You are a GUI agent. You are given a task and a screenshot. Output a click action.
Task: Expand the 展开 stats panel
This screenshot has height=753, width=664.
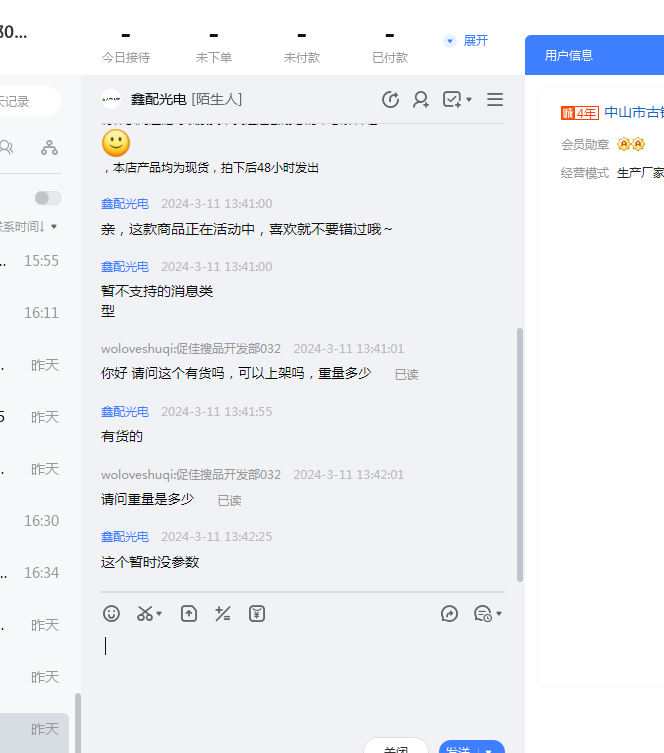[466, 41]
